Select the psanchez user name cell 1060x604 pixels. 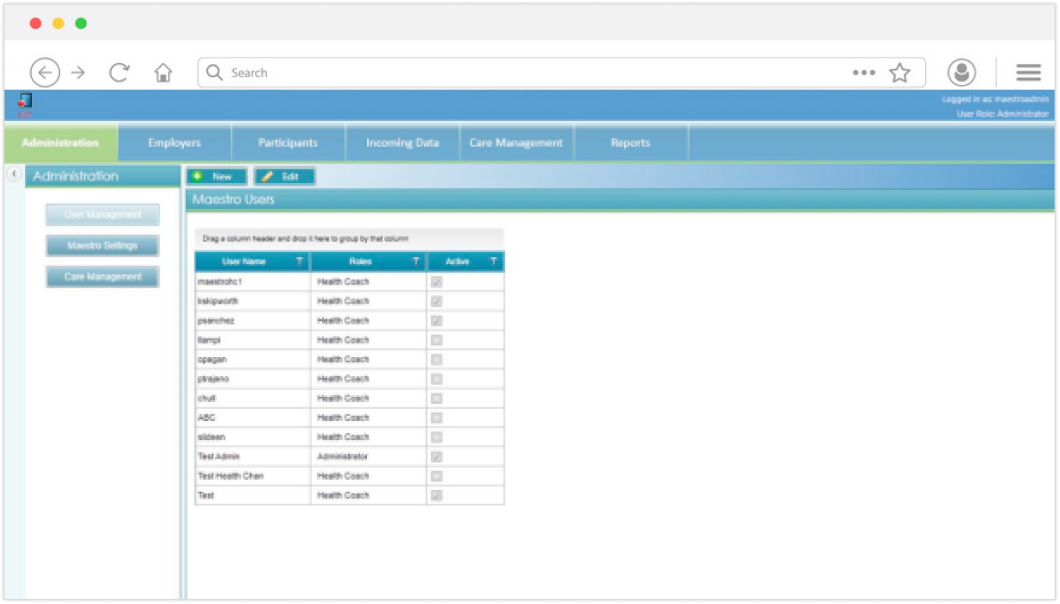tap(253, 321)
